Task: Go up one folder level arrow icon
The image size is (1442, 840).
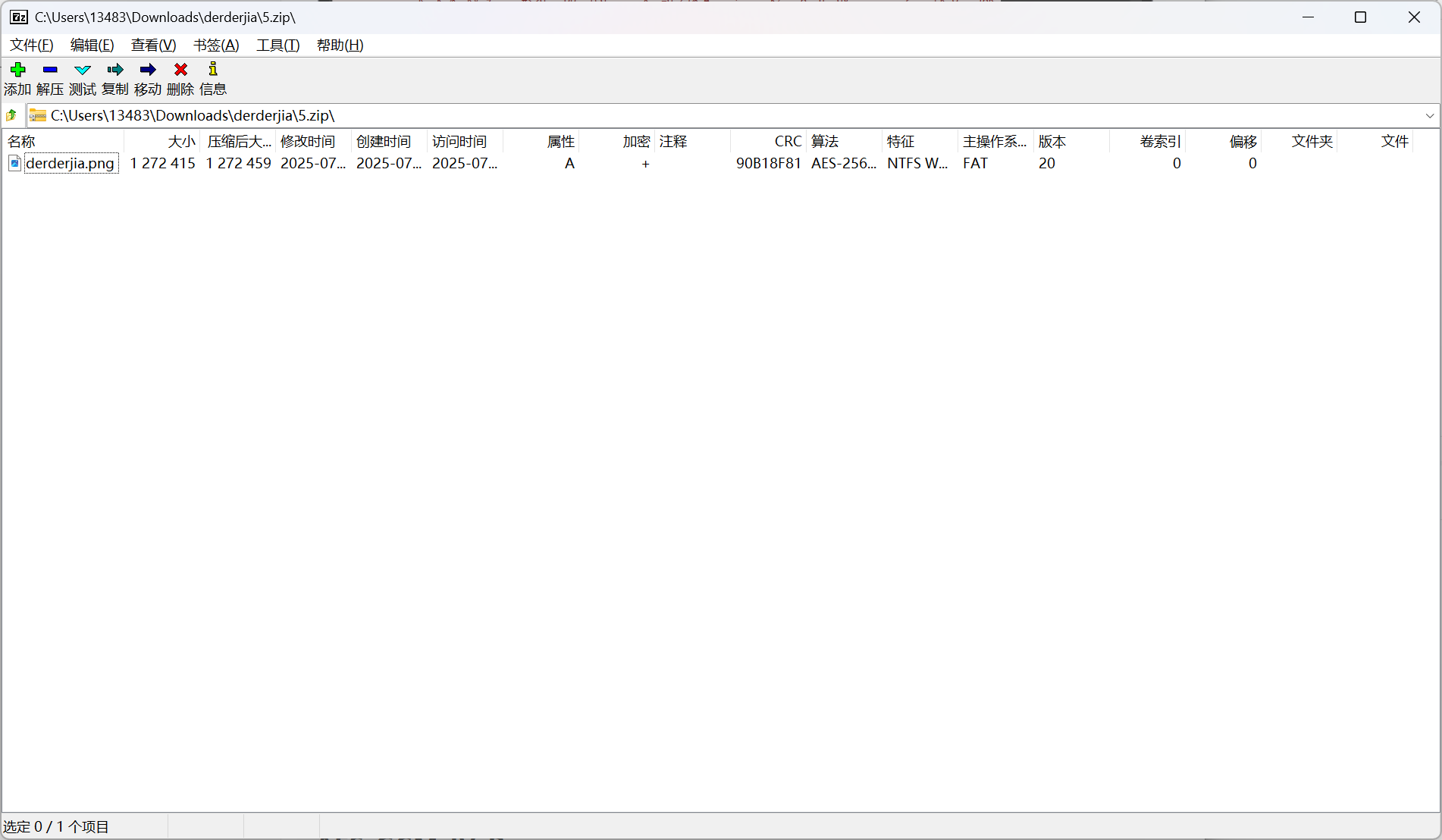Action: click(12, 115)
